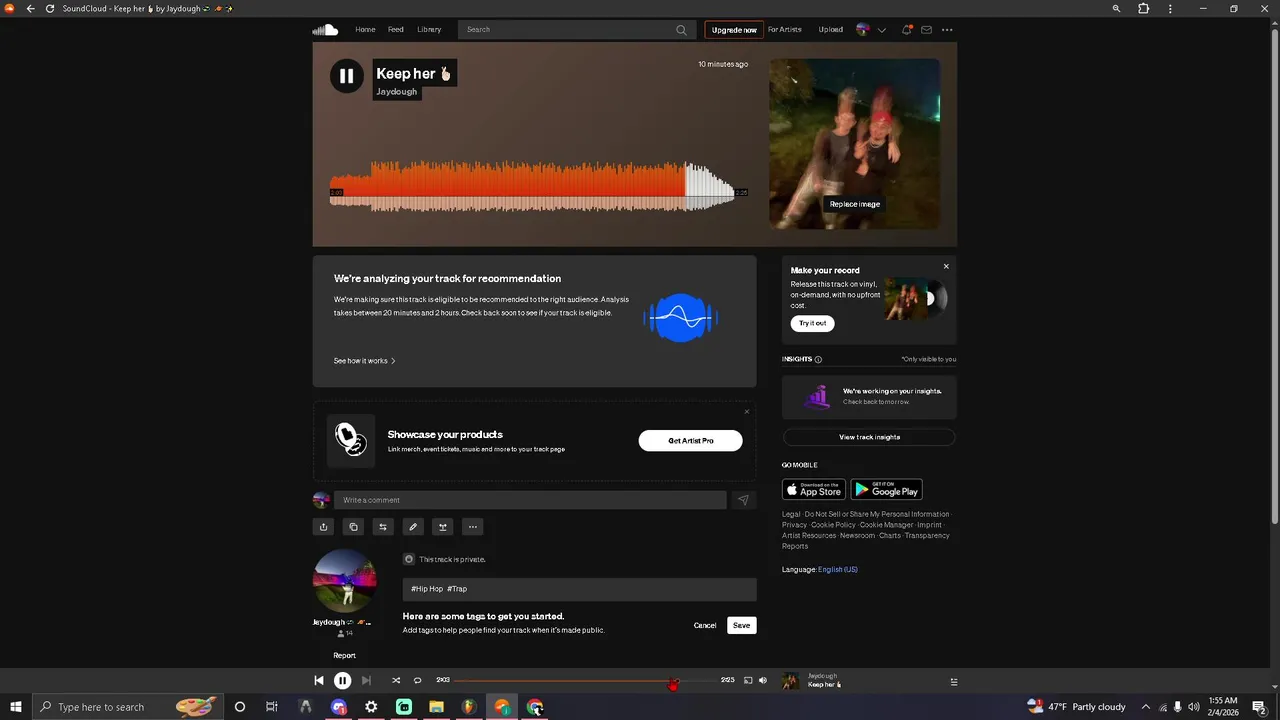1280x720 pixels.
Task: Open For Artists page
Action: (x=785, y=29)
